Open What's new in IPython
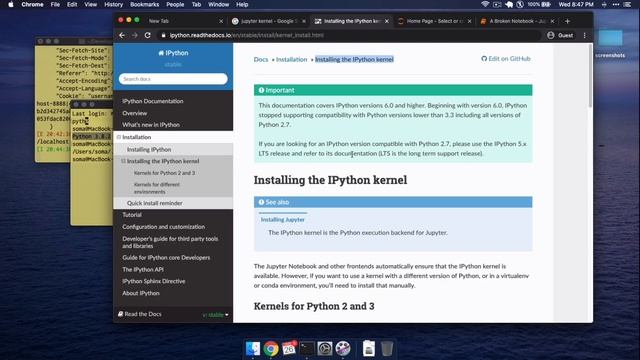640x360 pixels. click(151, 125)
